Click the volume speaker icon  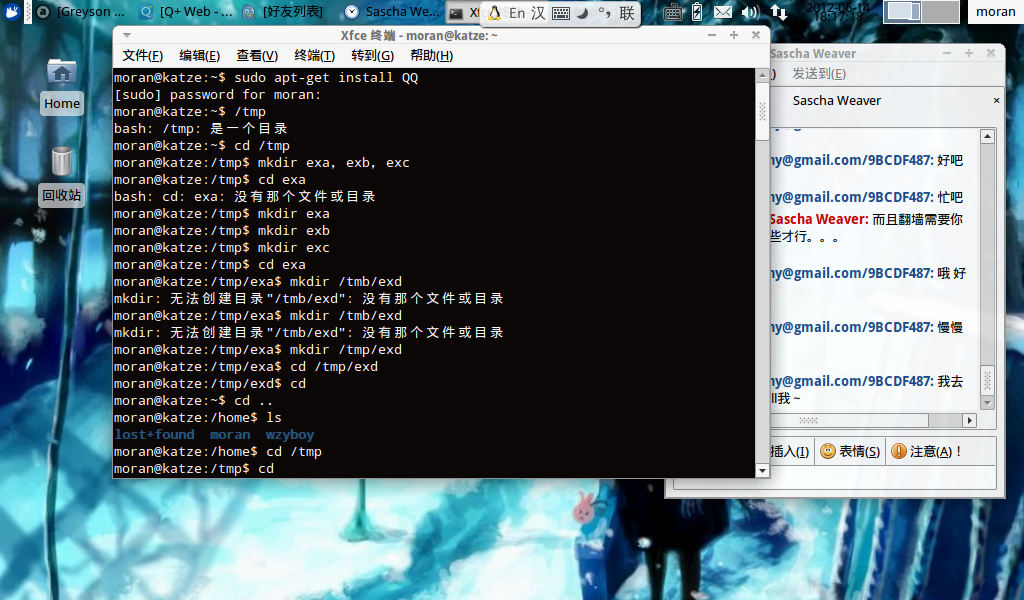click(750, 12)
